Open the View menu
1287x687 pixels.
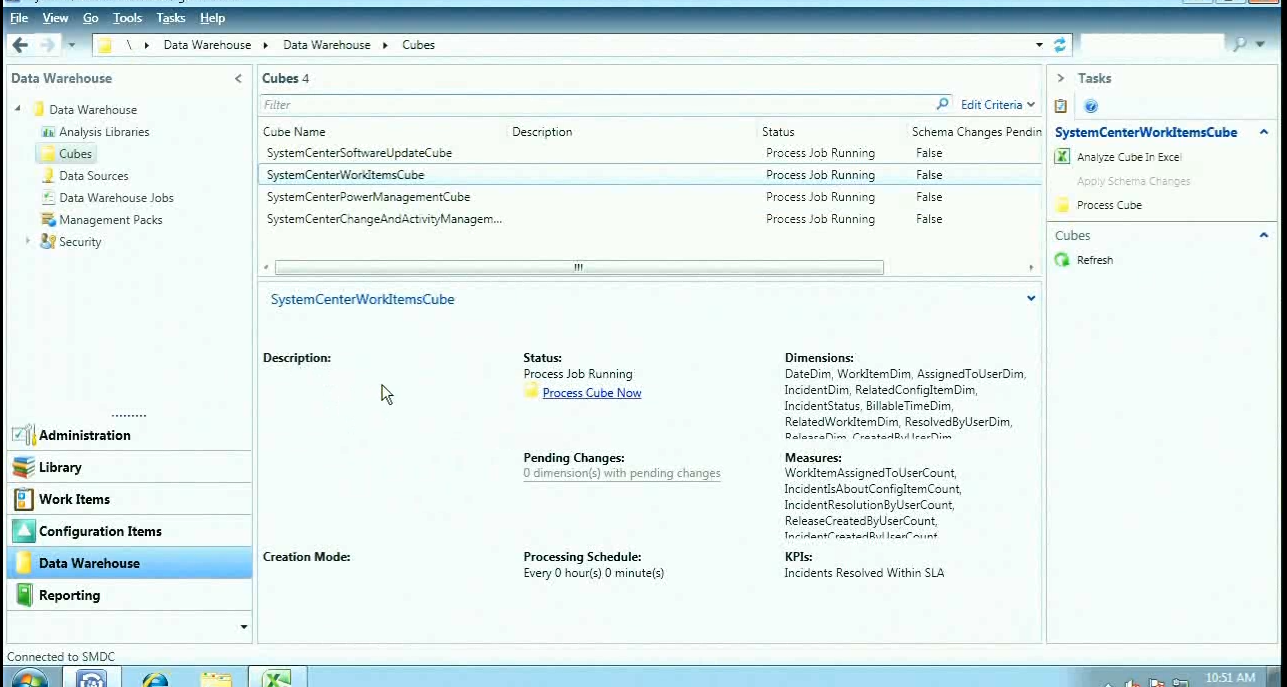tap(55, 18)
